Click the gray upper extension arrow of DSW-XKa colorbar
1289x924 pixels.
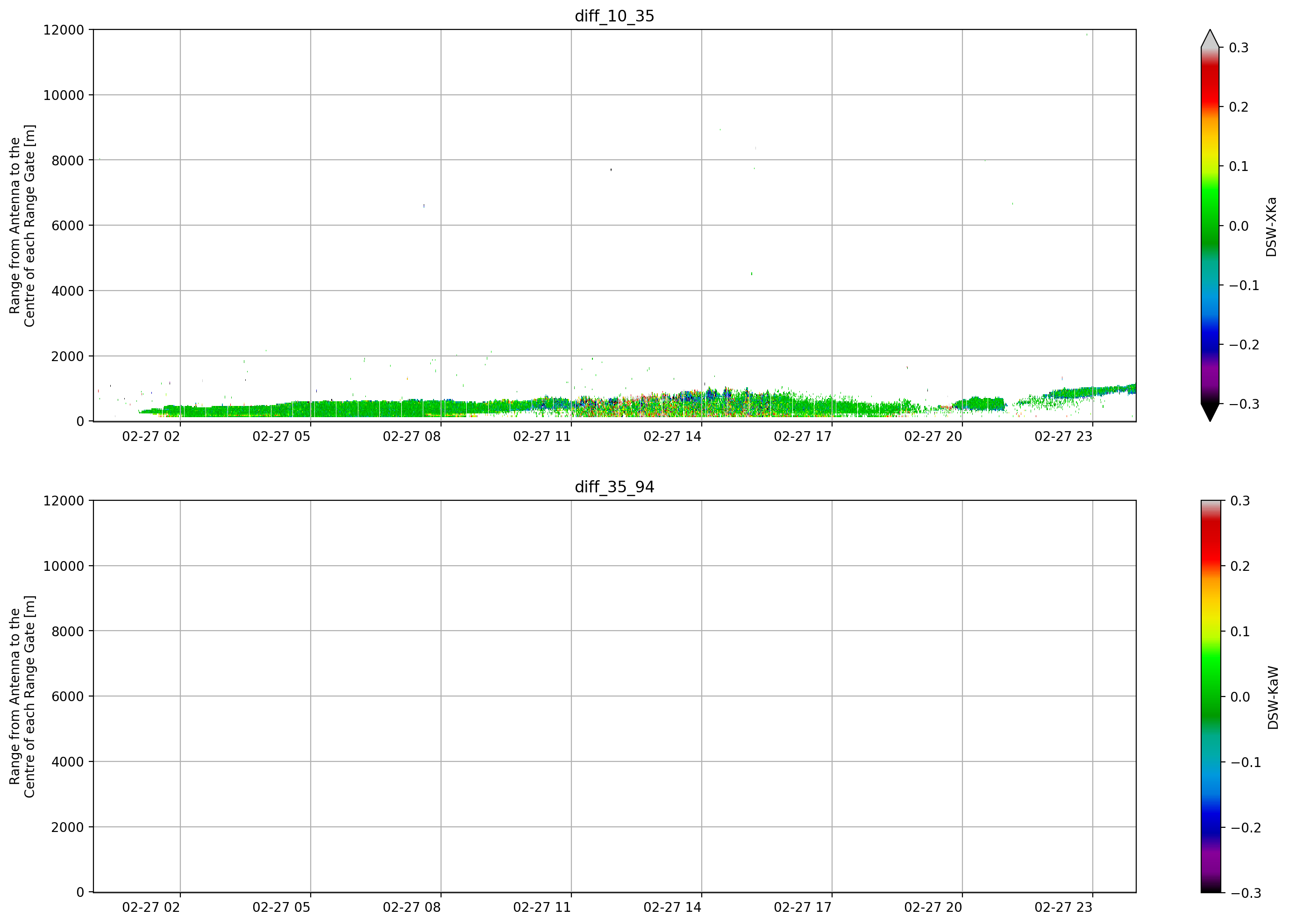coord(1210,38)
